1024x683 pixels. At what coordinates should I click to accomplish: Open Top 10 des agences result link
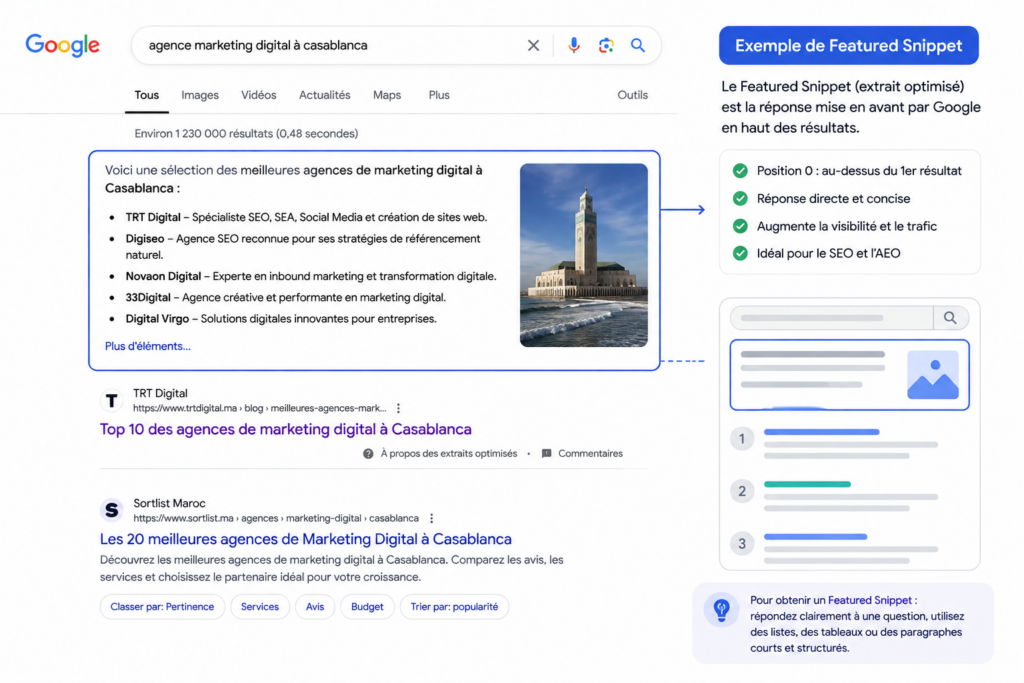(x=285, y=429)
